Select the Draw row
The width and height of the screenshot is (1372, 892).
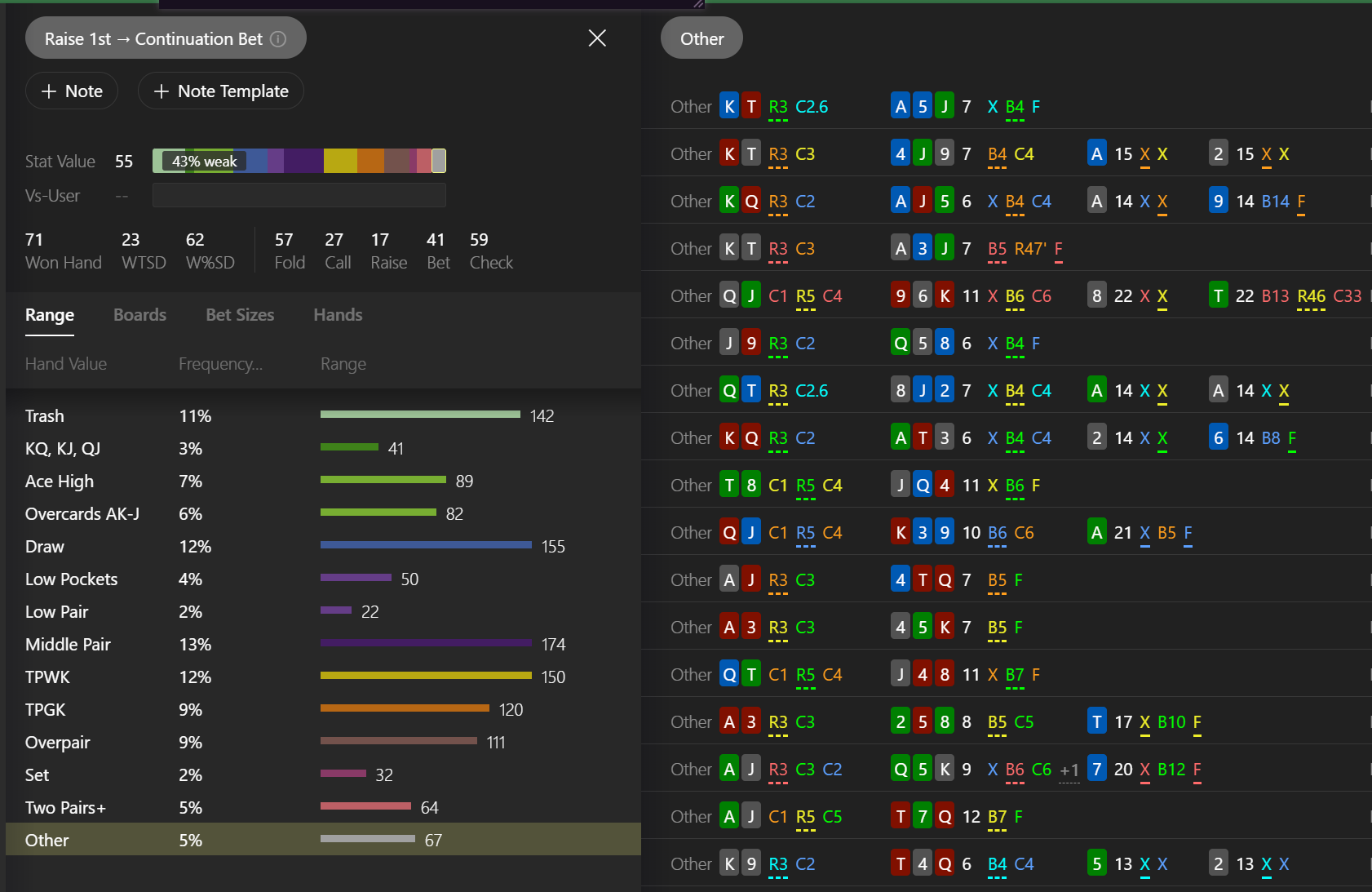[x=323, y=547]
